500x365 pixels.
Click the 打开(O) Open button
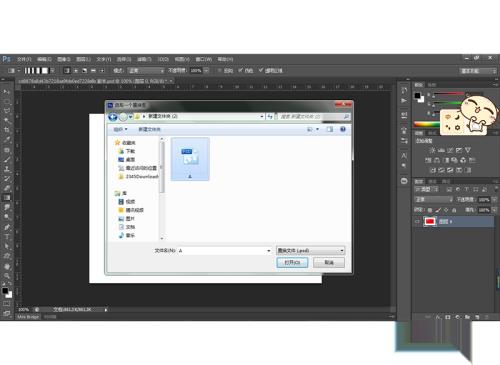point(292,263)
